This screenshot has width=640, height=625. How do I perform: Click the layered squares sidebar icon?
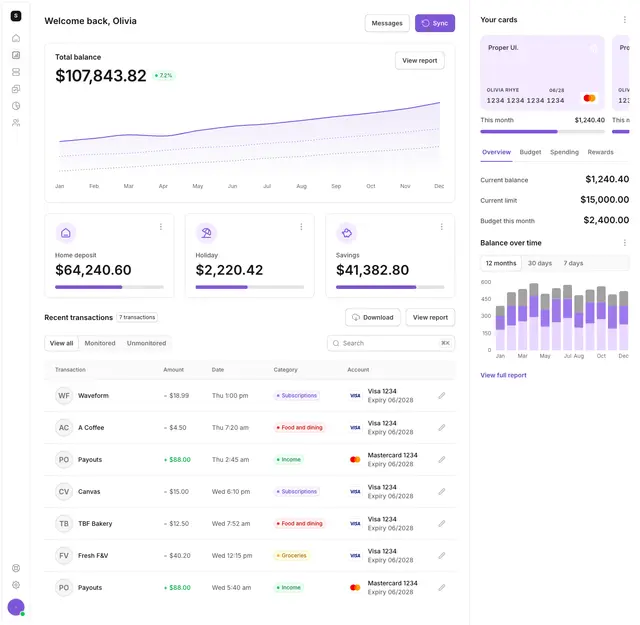16,89
